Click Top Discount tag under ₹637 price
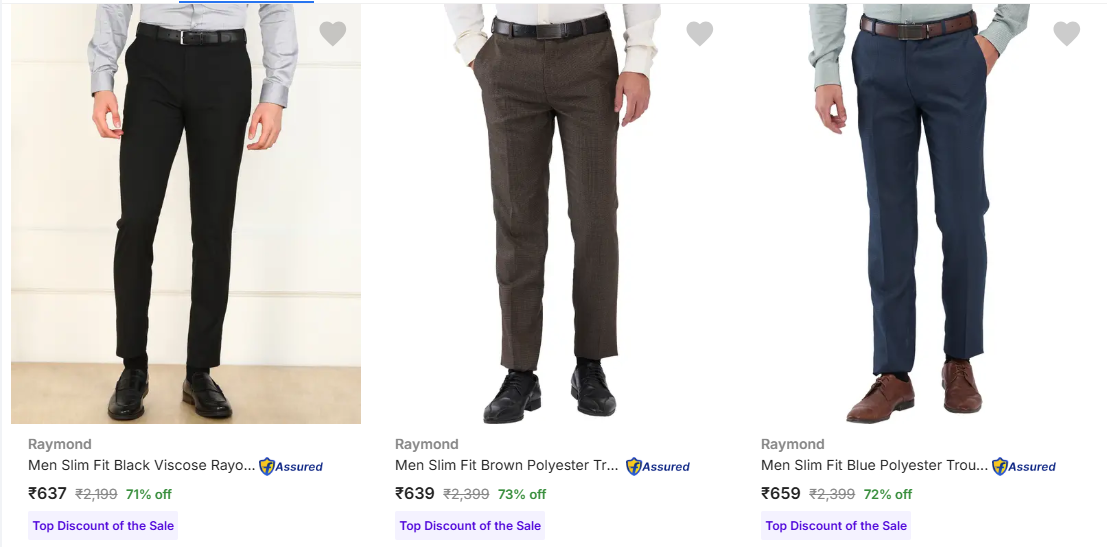The width and height of the screenshot is (1107, 547). pyautogui.click(x=103, y=525)
